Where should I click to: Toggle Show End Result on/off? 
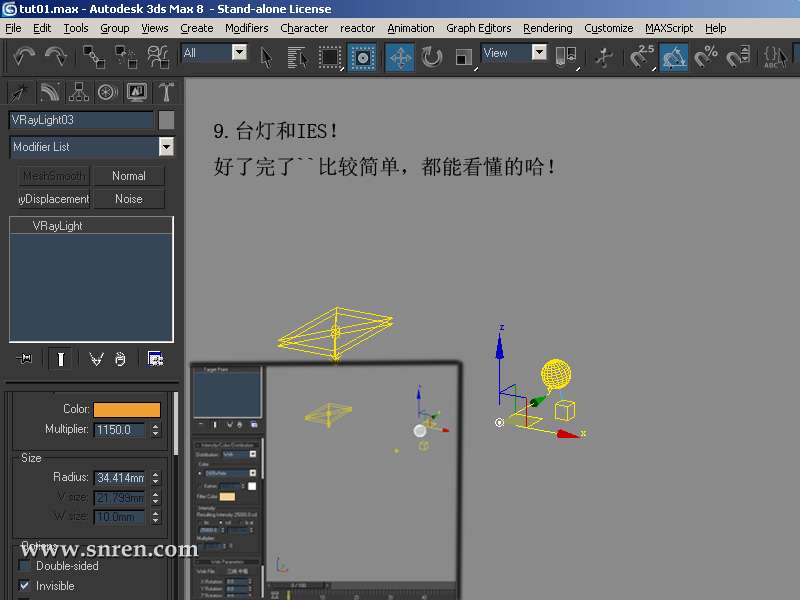click(x=60, y=359)
